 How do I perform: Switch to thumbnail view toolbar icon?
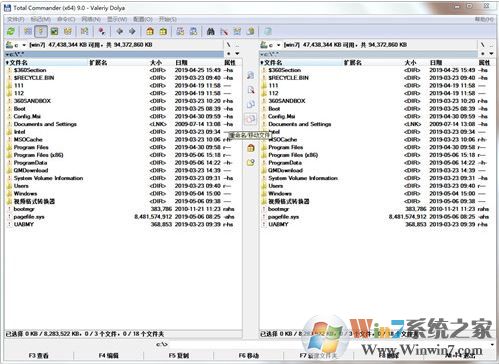point(54,31)
